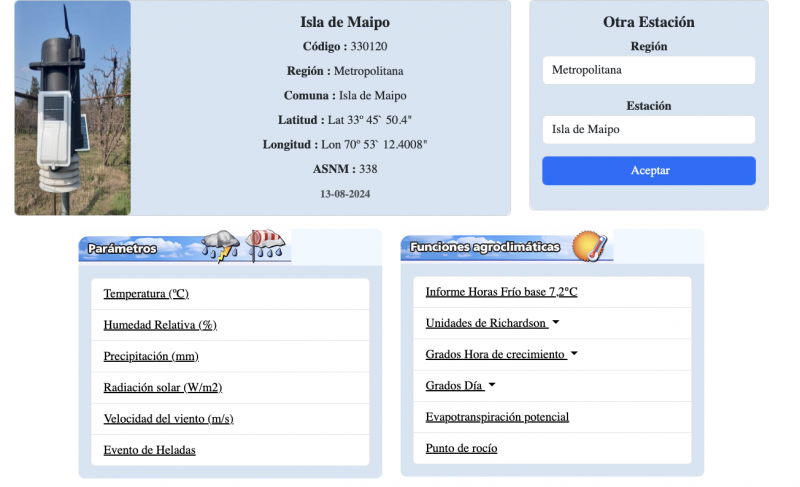The width and height of the screenshot is (800, 487).
Task: Click the Región : Metropolitana info line
Action: (x=345, y=71)
